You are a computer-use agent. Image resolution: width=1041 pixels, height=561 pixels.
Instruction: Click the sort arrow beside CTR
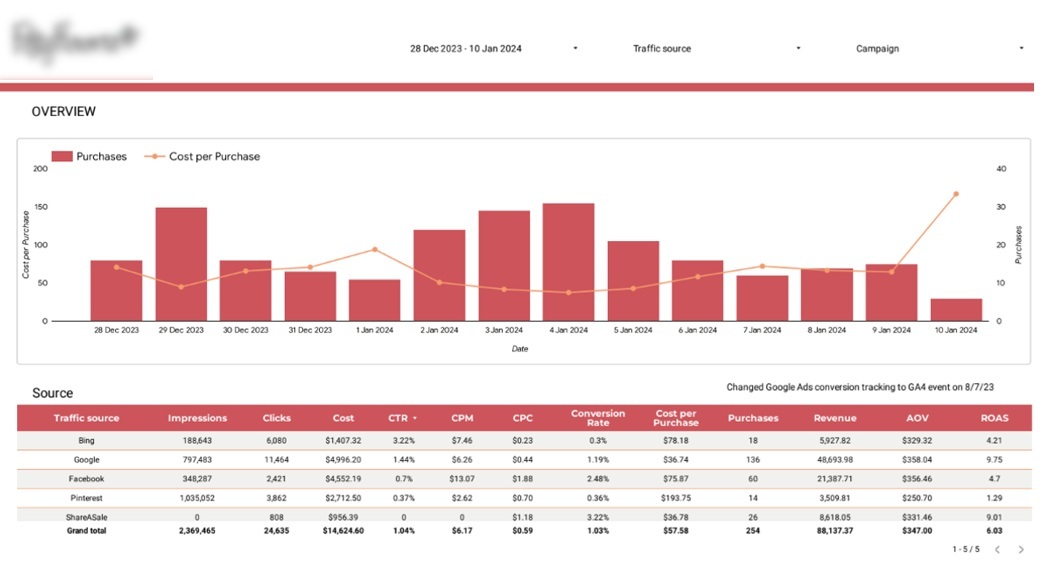415,418
